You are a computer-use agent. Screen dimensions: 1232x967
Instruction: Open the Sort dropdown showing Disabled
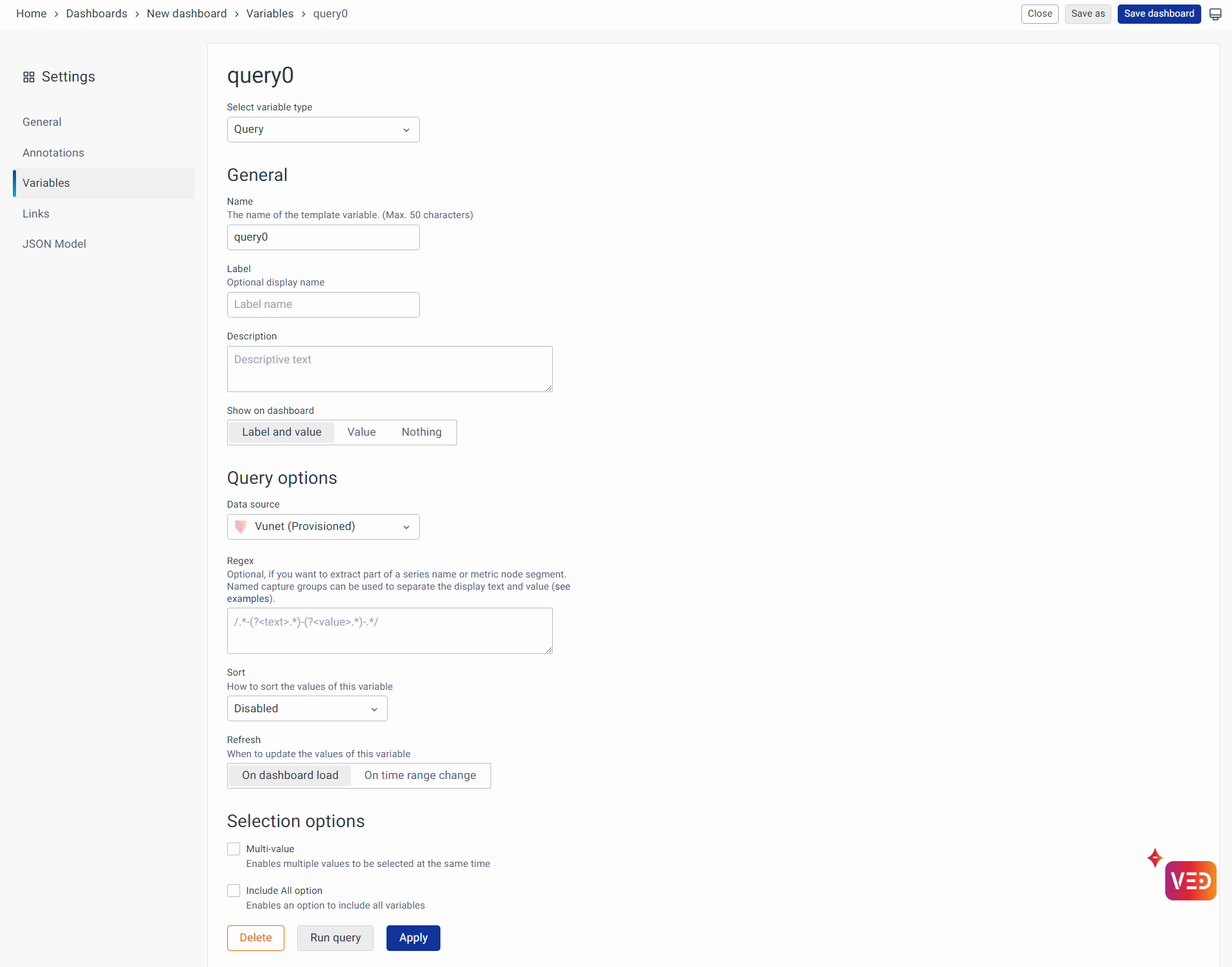tap(307, 709)
